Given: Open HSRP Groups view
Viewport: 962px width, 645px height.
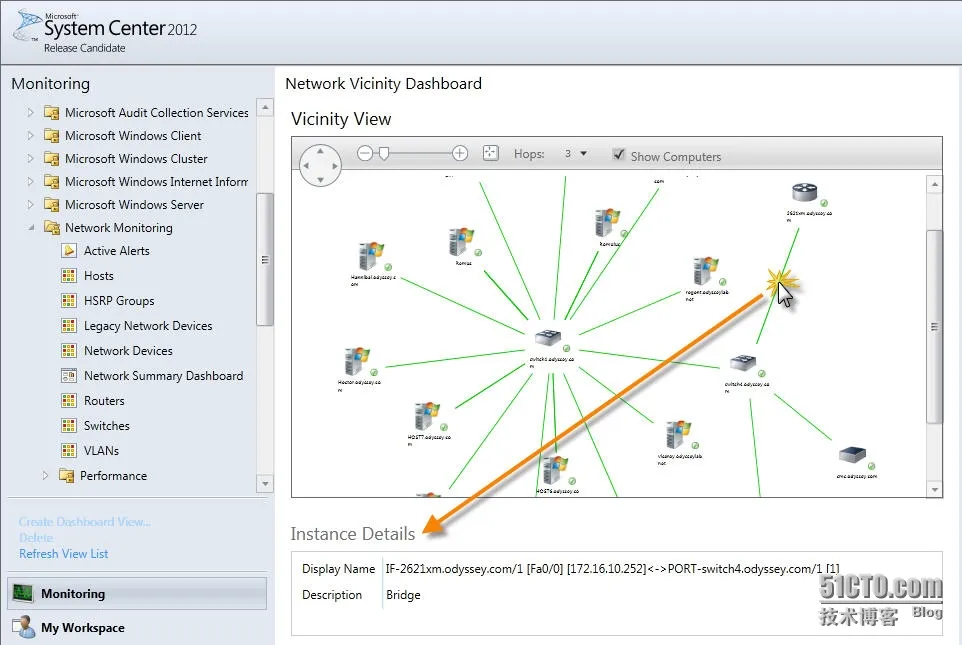Looking at the screenshot, I should (119, 301).
